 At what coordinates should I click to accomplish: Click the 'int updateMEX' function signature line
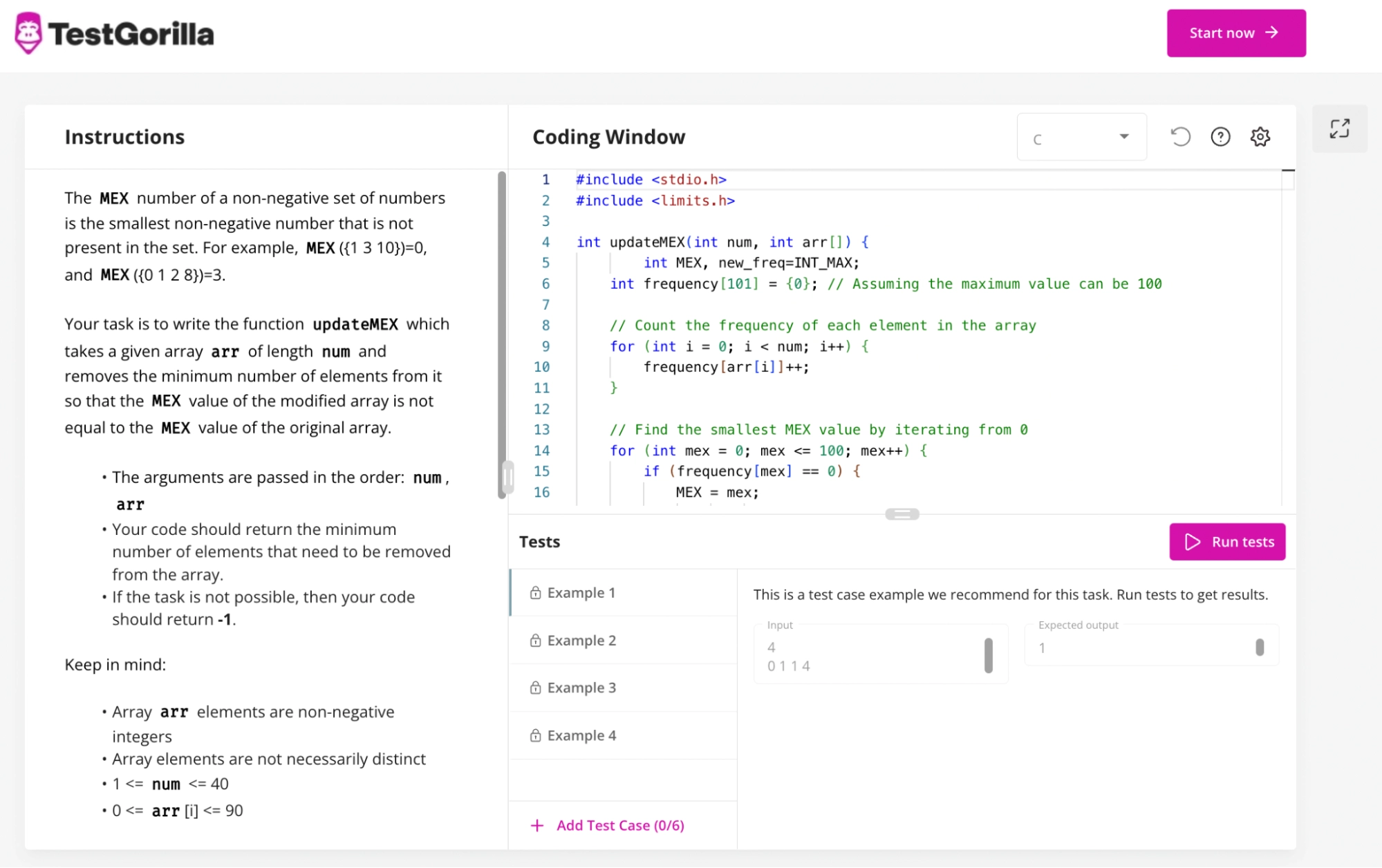tap(722, 243)
